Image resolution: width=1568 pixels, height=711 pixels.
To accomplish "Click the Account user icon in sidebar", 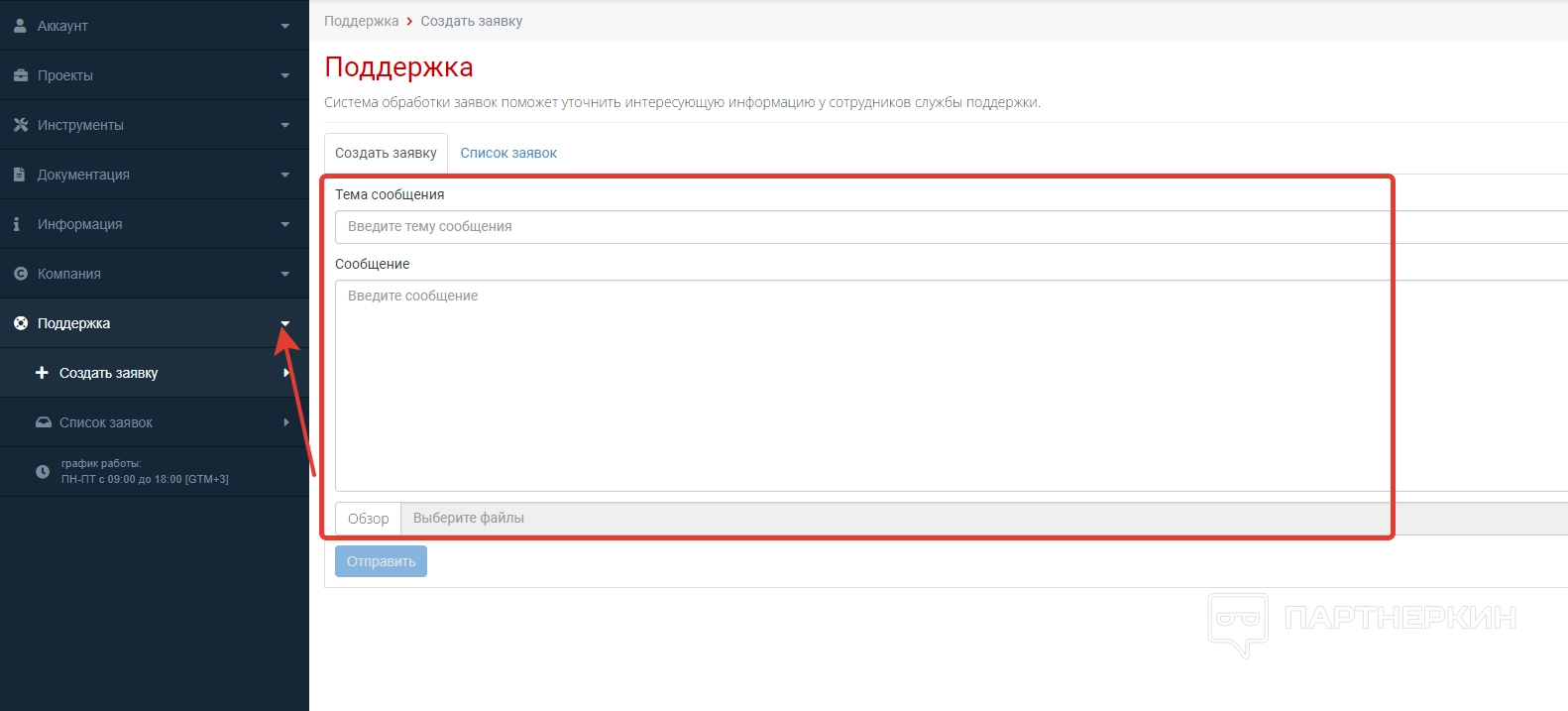I will click(x=20, y=26).
